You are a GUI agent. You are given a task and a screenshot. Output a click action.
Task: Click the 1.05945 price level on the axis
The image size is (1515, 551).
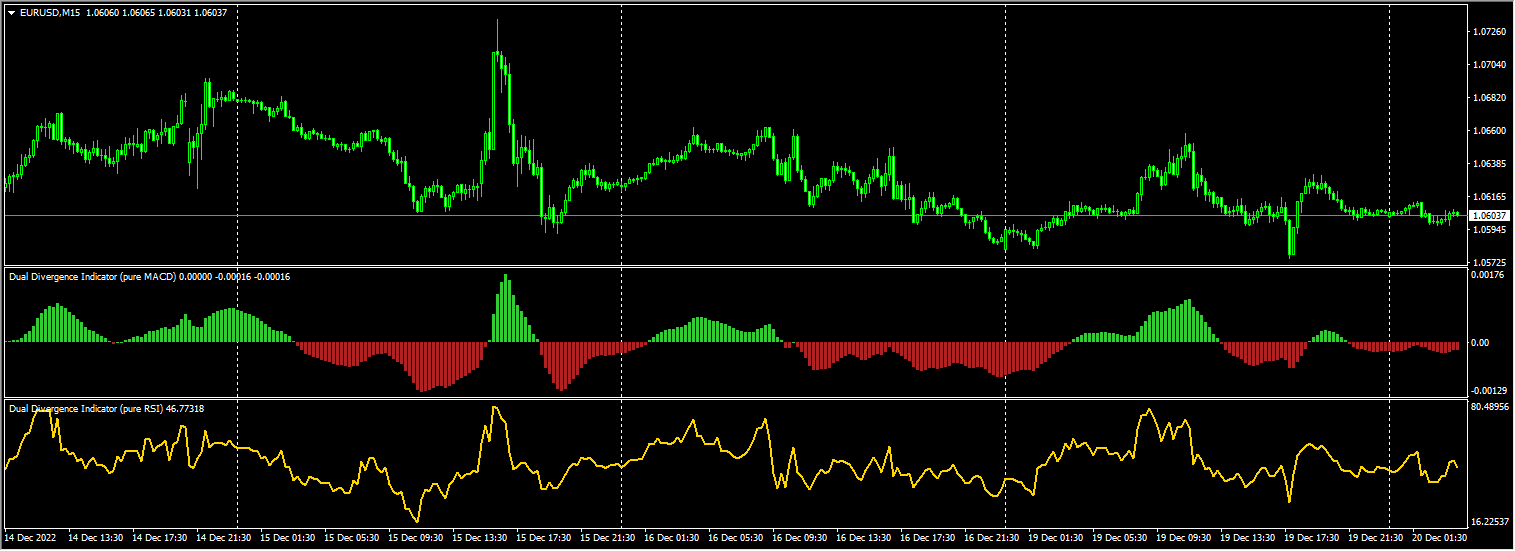point(1490,230)
